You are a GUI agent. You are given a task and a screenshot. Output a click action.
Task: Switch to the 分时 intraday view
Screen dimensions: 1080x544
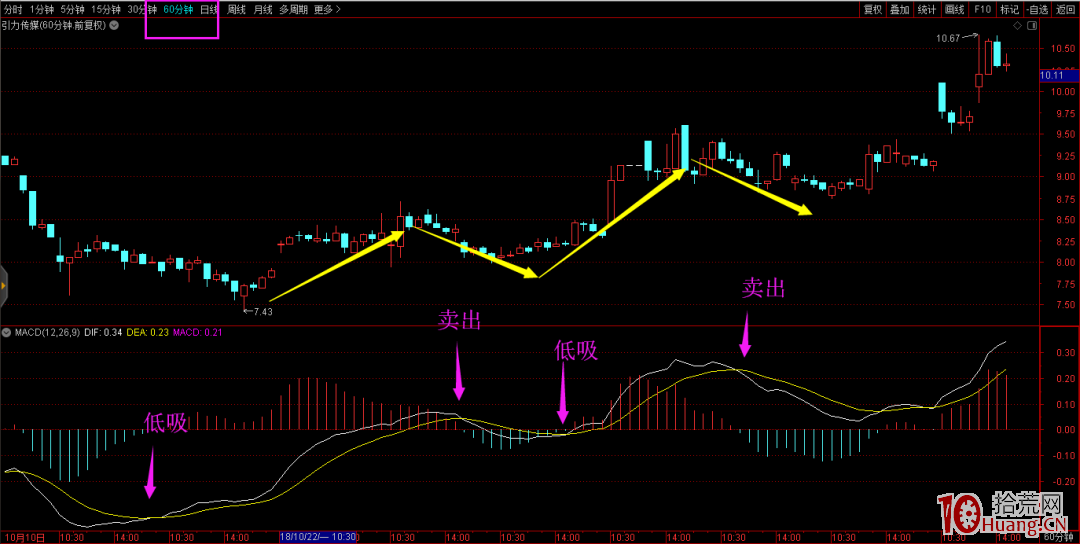[13, 10]
